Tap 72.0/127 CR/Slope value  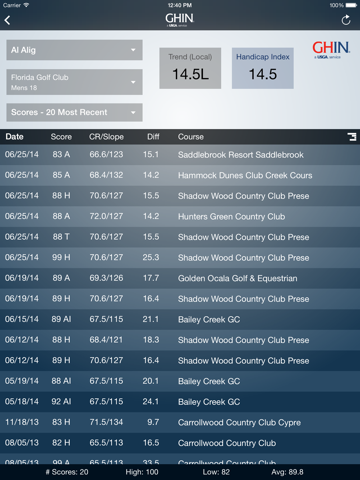click(x=106, y=216)
